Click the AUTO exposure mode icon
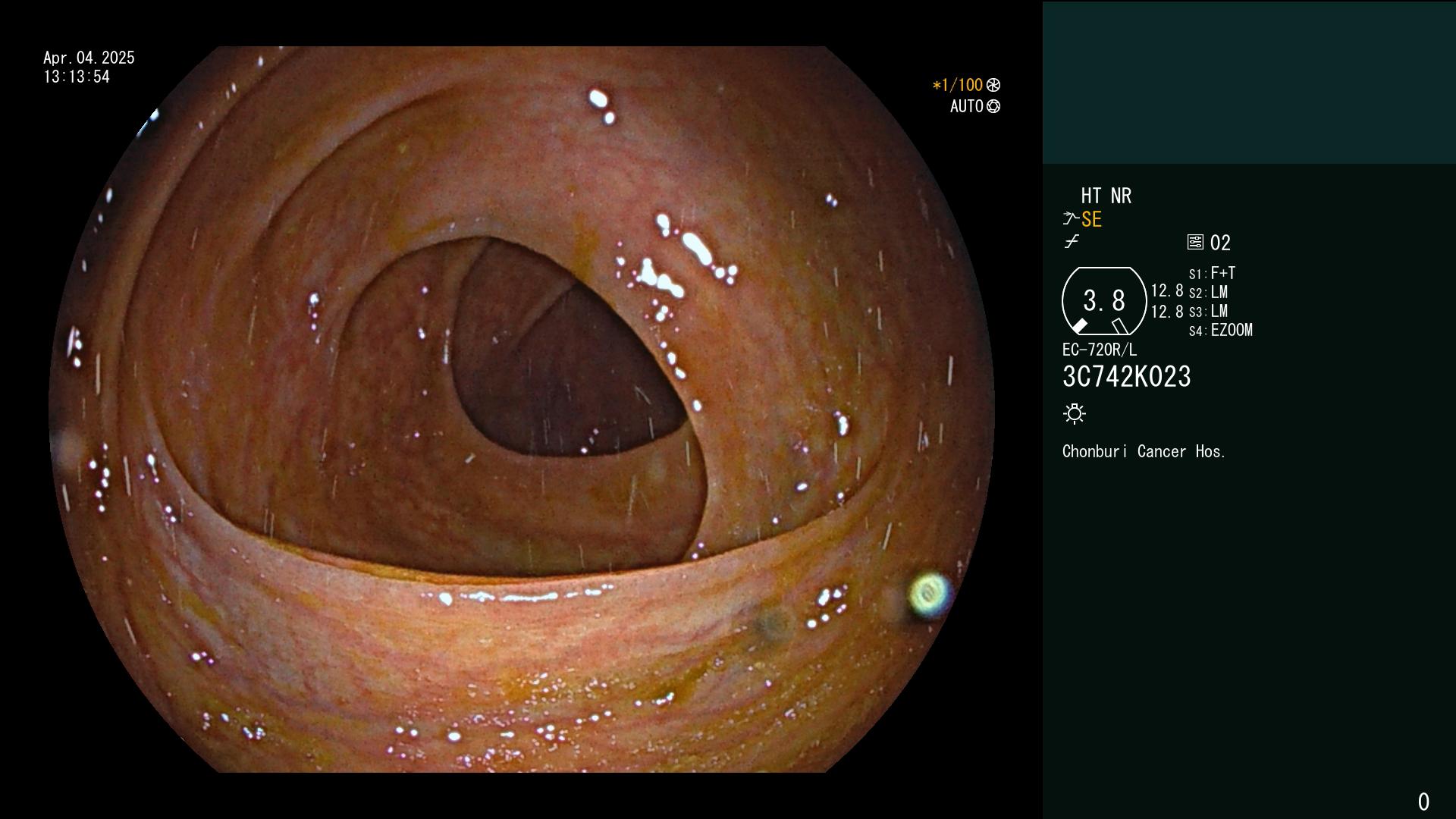 pos(993,106)
